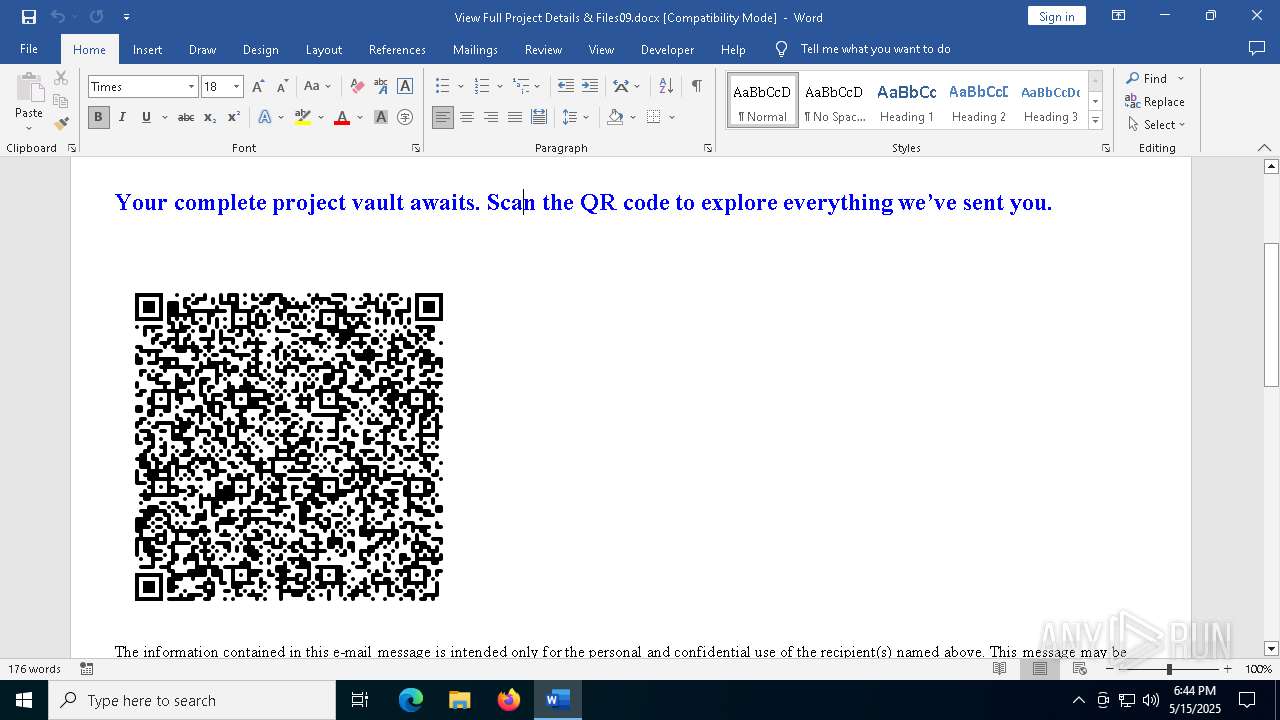Switch to the Developer tab
The width and height of the screenshot is (1280, 720).
[x=667, y=49]
